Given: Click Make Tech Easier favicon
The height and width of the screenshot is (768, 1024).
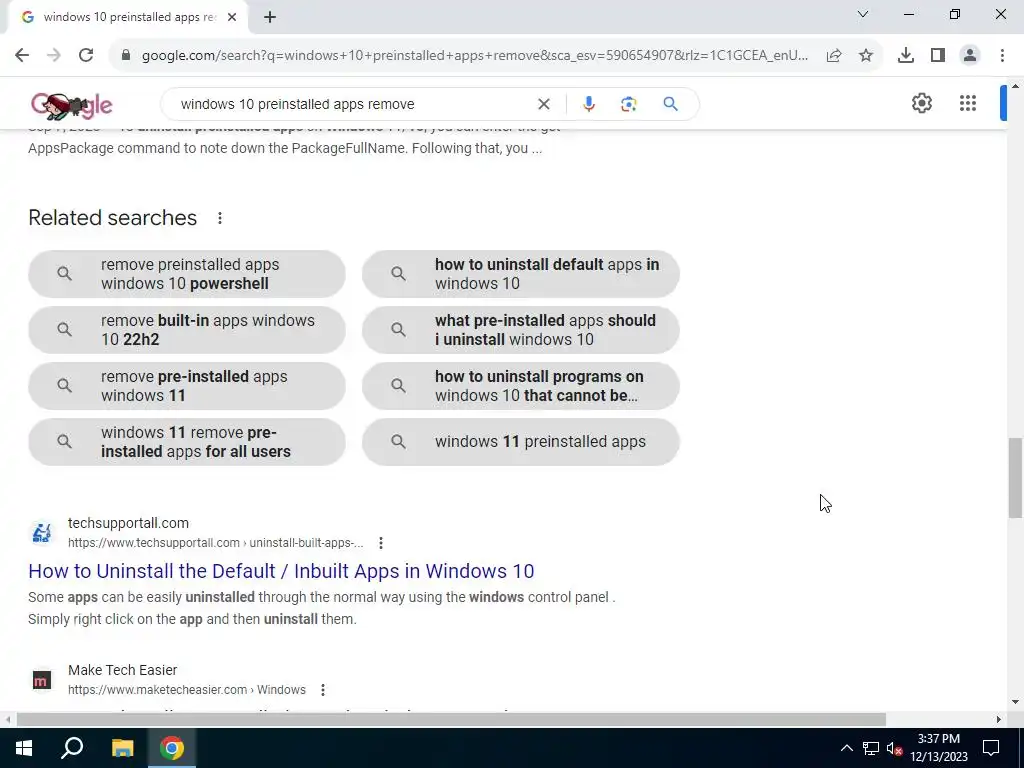Looking at the screenshot, I should coord(42,680).
